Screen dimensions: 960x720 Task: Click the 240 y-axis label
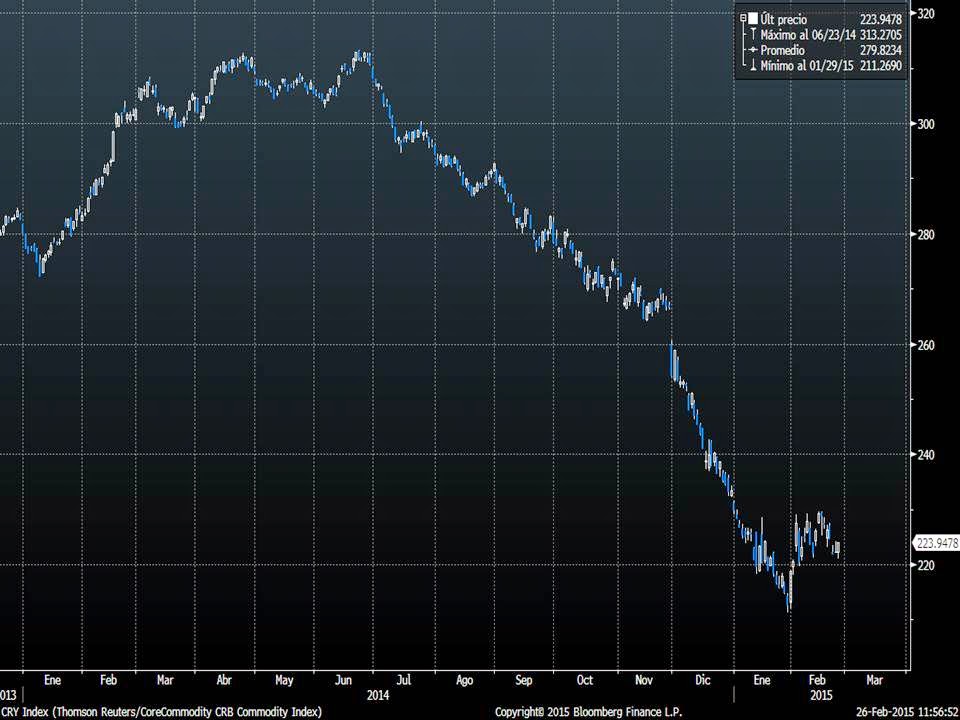(x=926, y=455)
